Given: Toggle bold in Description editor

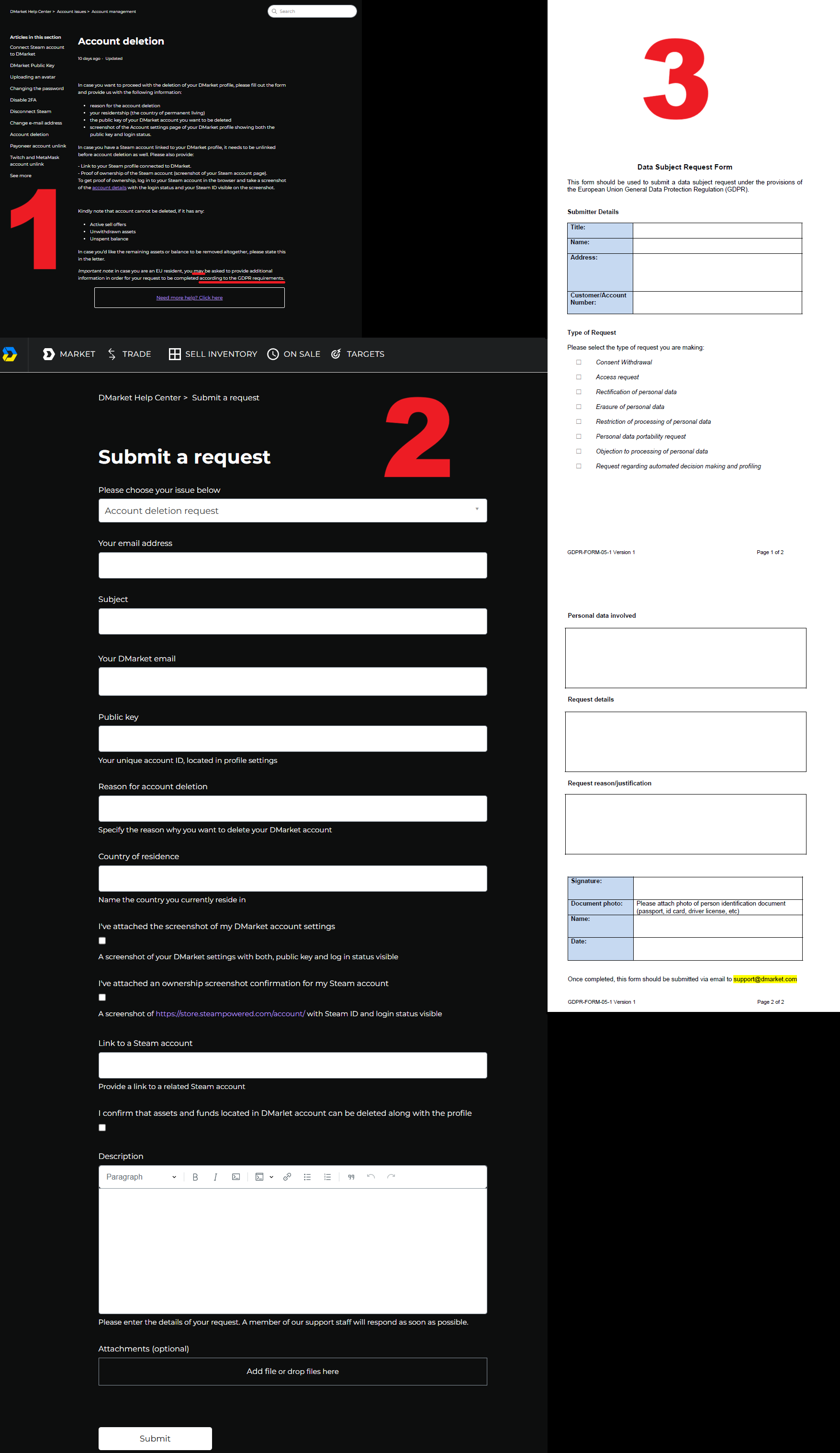Looking at the screenshot, I should click(195, 1177).
